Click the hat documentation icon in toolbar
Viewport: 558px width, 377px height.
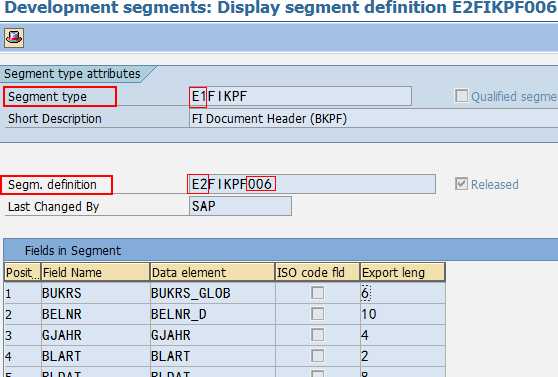(x=14, y=38)
